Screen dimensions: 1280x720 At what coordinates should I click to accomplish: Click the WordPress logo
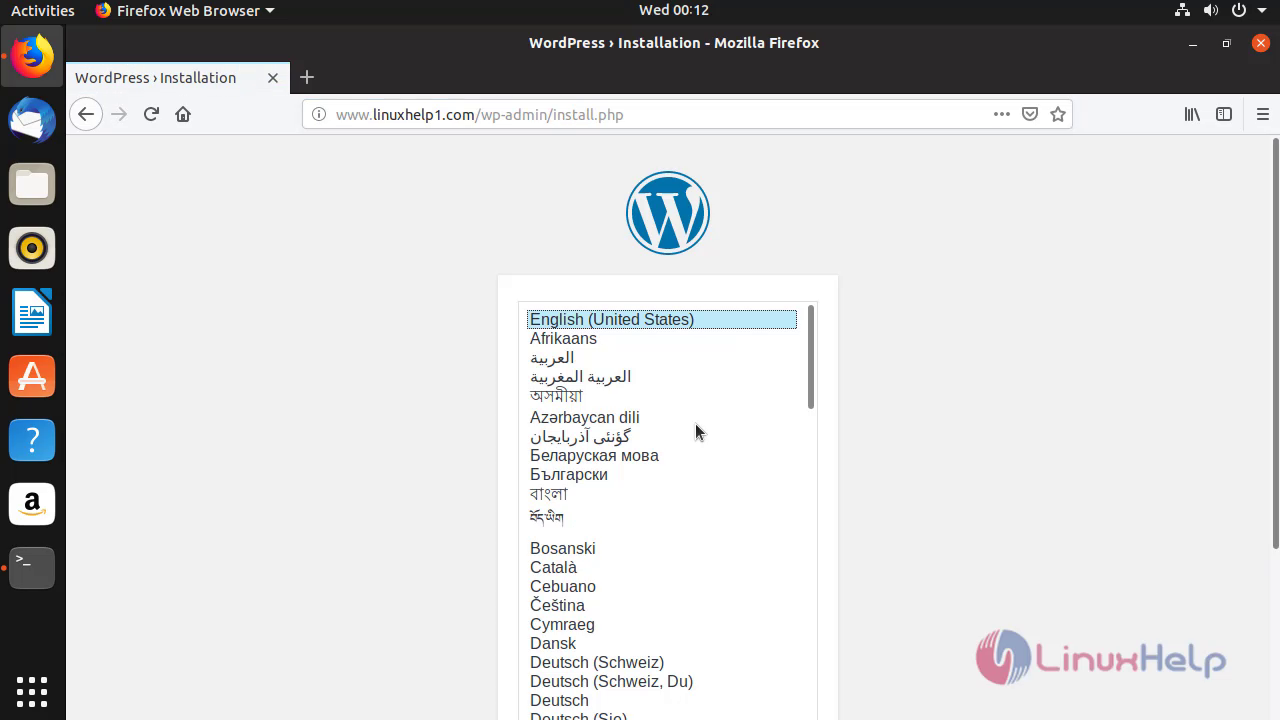click(x=668, y=213)
